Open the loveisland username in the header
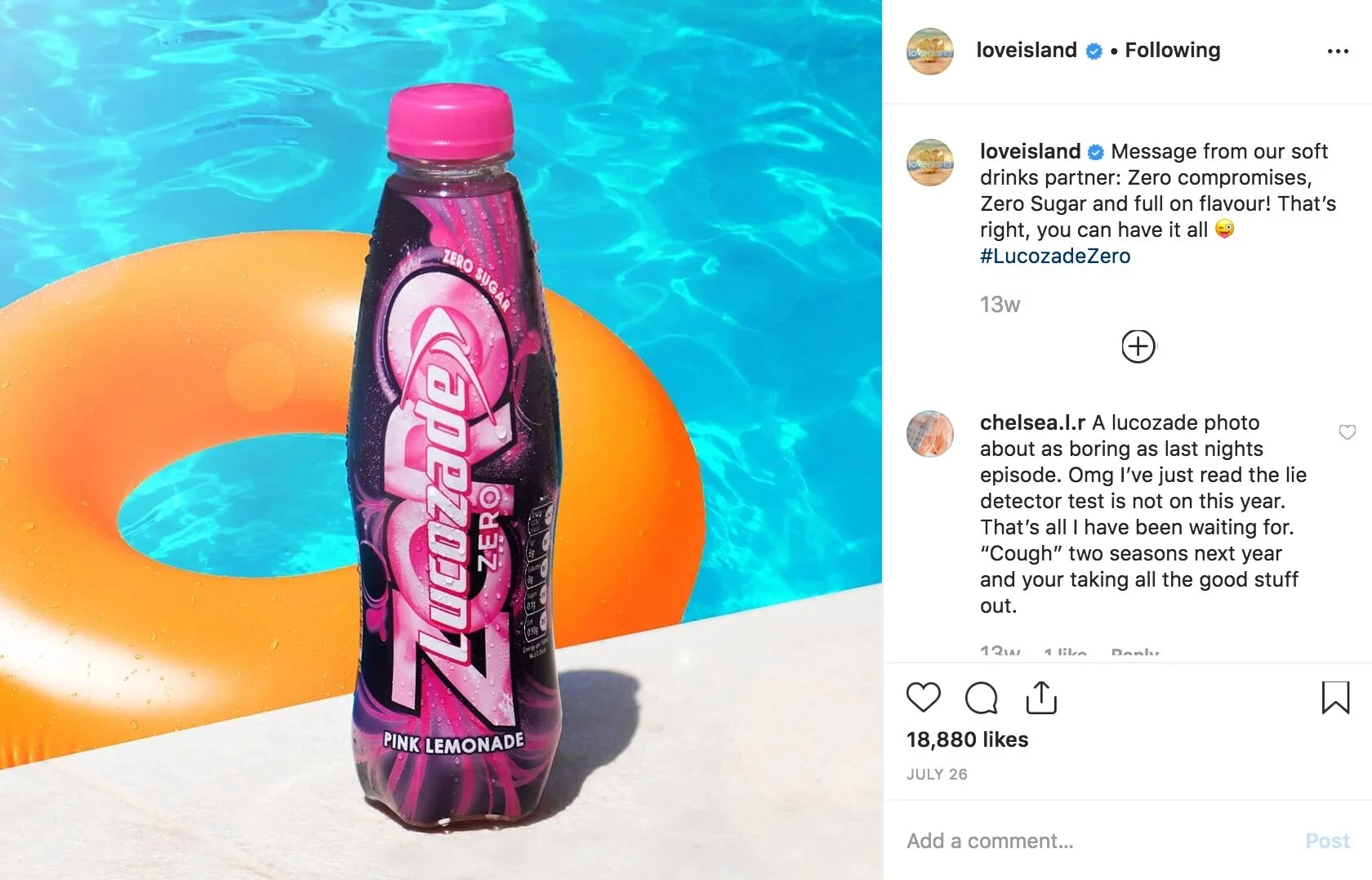The width and height of the screenshot is (1372, 880). pyautogui.click(x=1027, y=50)
